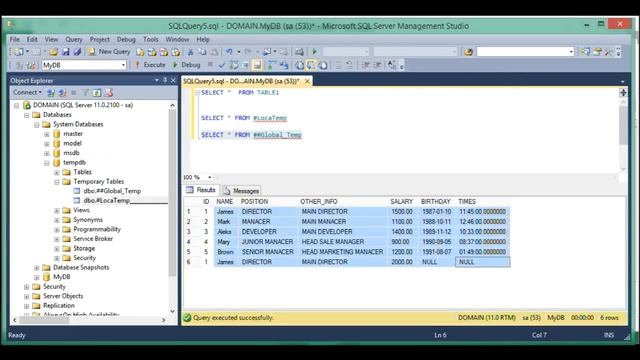Open the Window menu
Screen dimensions: 640x360
click(177, 39)
